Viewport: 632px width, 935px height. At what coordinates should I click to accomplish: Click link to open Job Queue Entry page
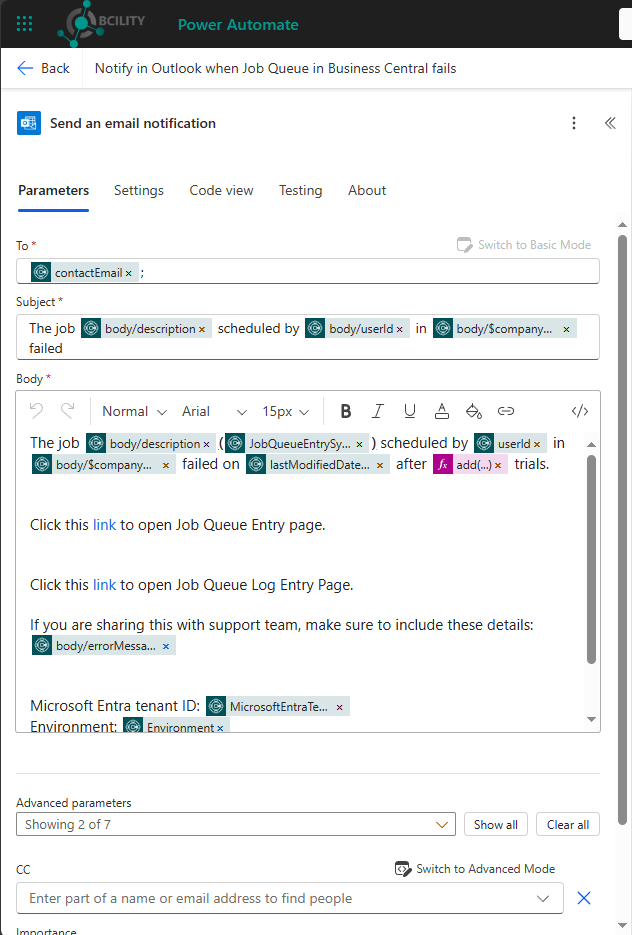pos(104,525)
